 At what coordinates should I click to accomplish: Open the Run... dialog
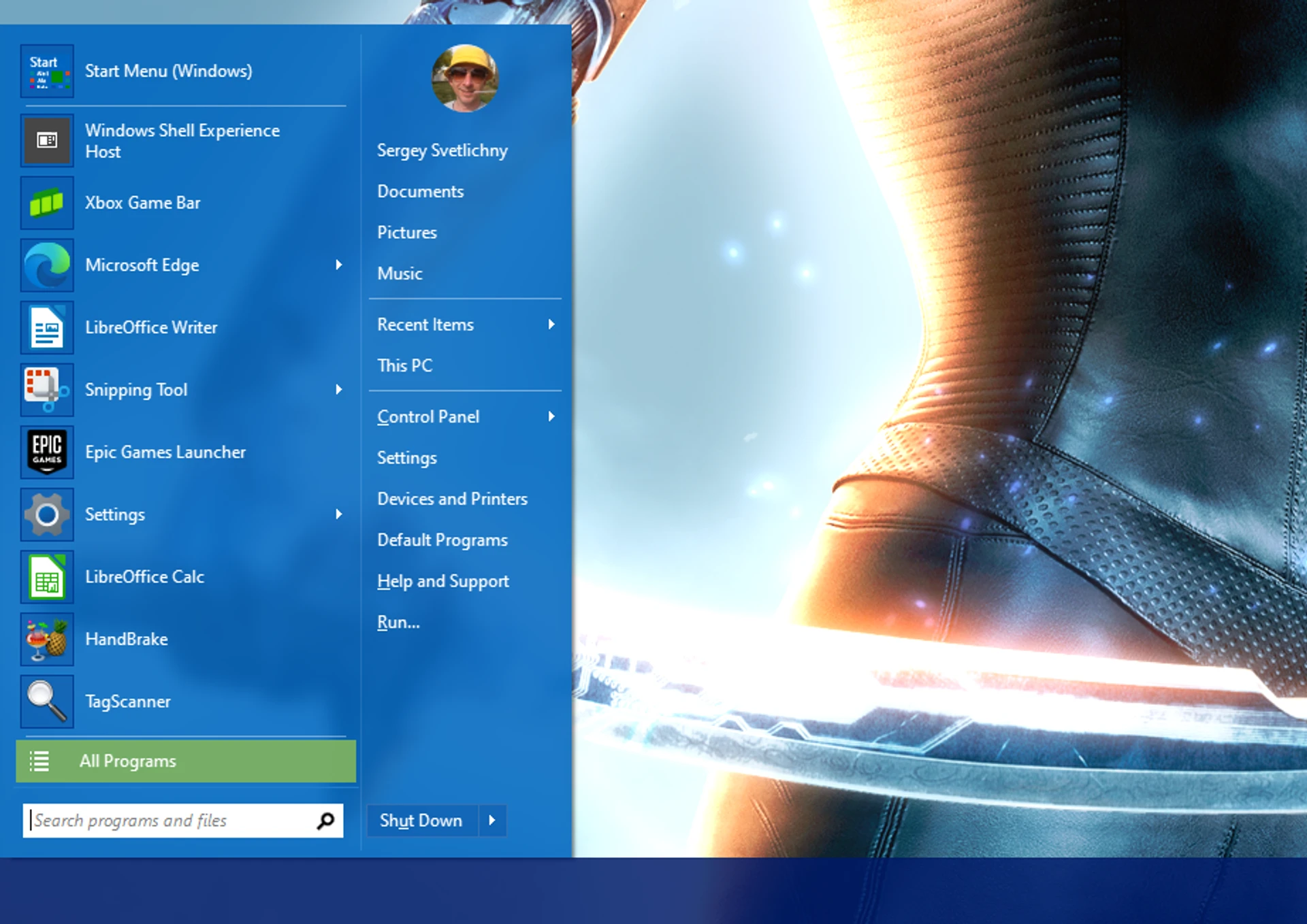tap(399, 622)
